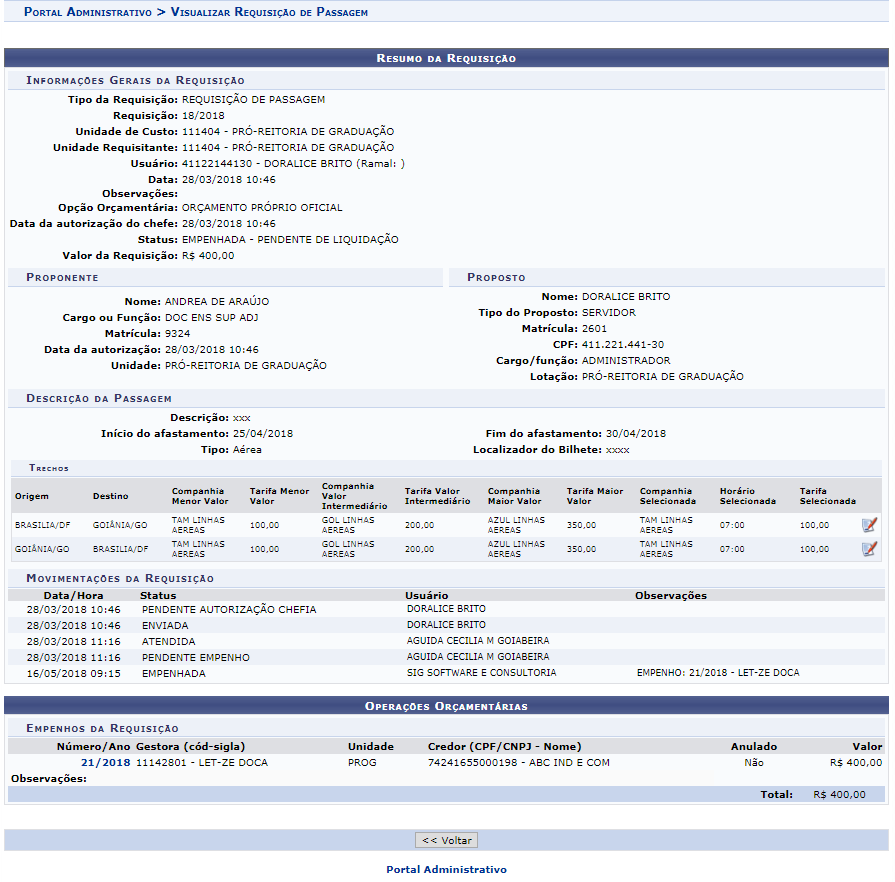Click the Valor da Requisição amount R$ 400,00
Screen dimensions: 895x882
(x=208, y=255)
